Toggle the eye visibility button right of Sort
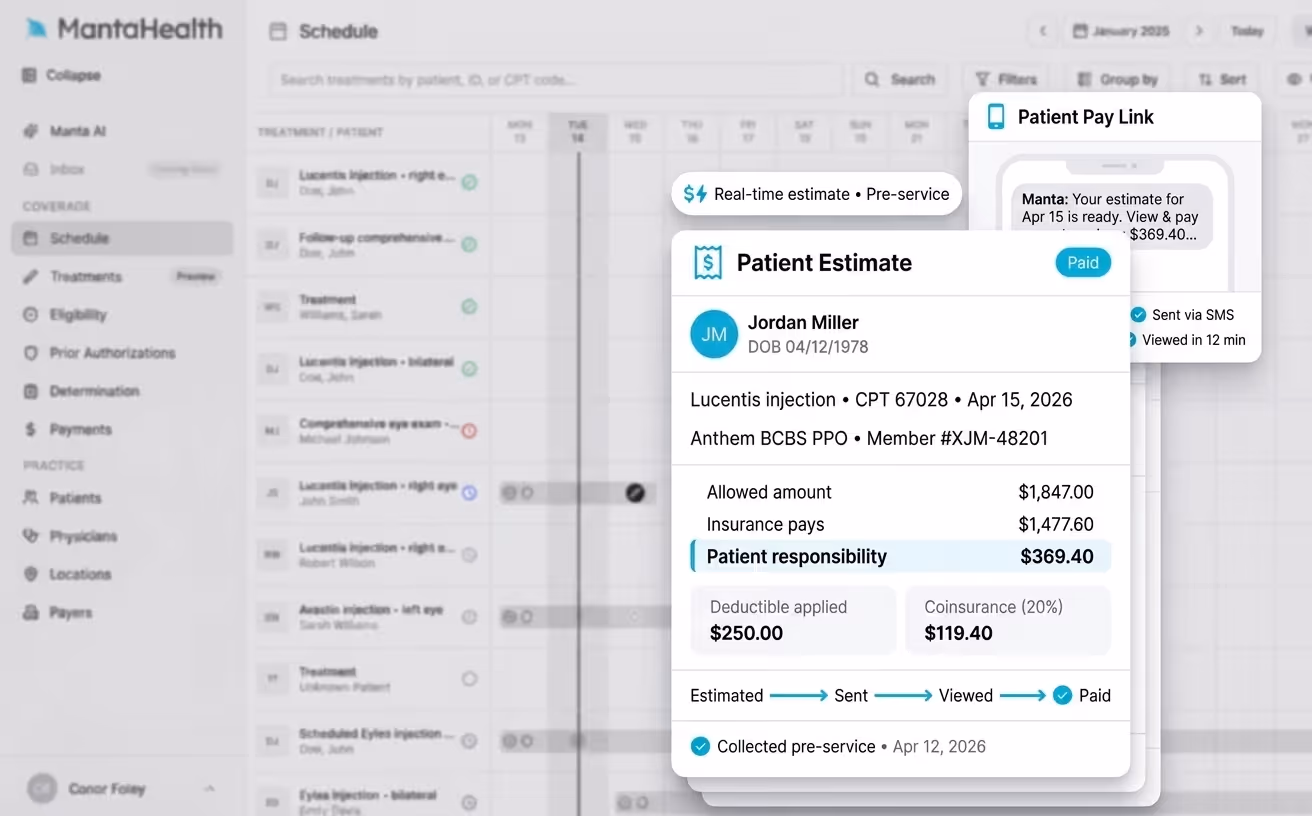This screenshot has width=1312, height=816. (1295, 79)
